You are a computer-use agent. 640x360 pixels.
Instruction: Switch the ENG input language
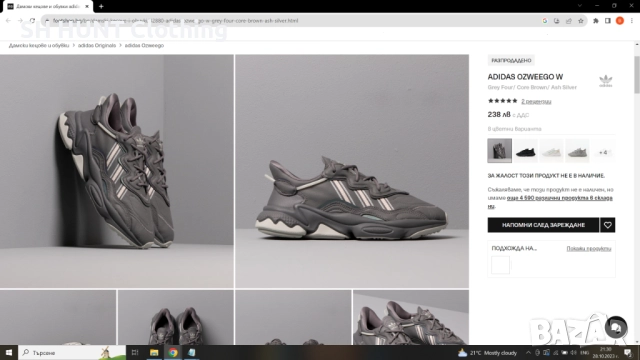tap(584, 353)
